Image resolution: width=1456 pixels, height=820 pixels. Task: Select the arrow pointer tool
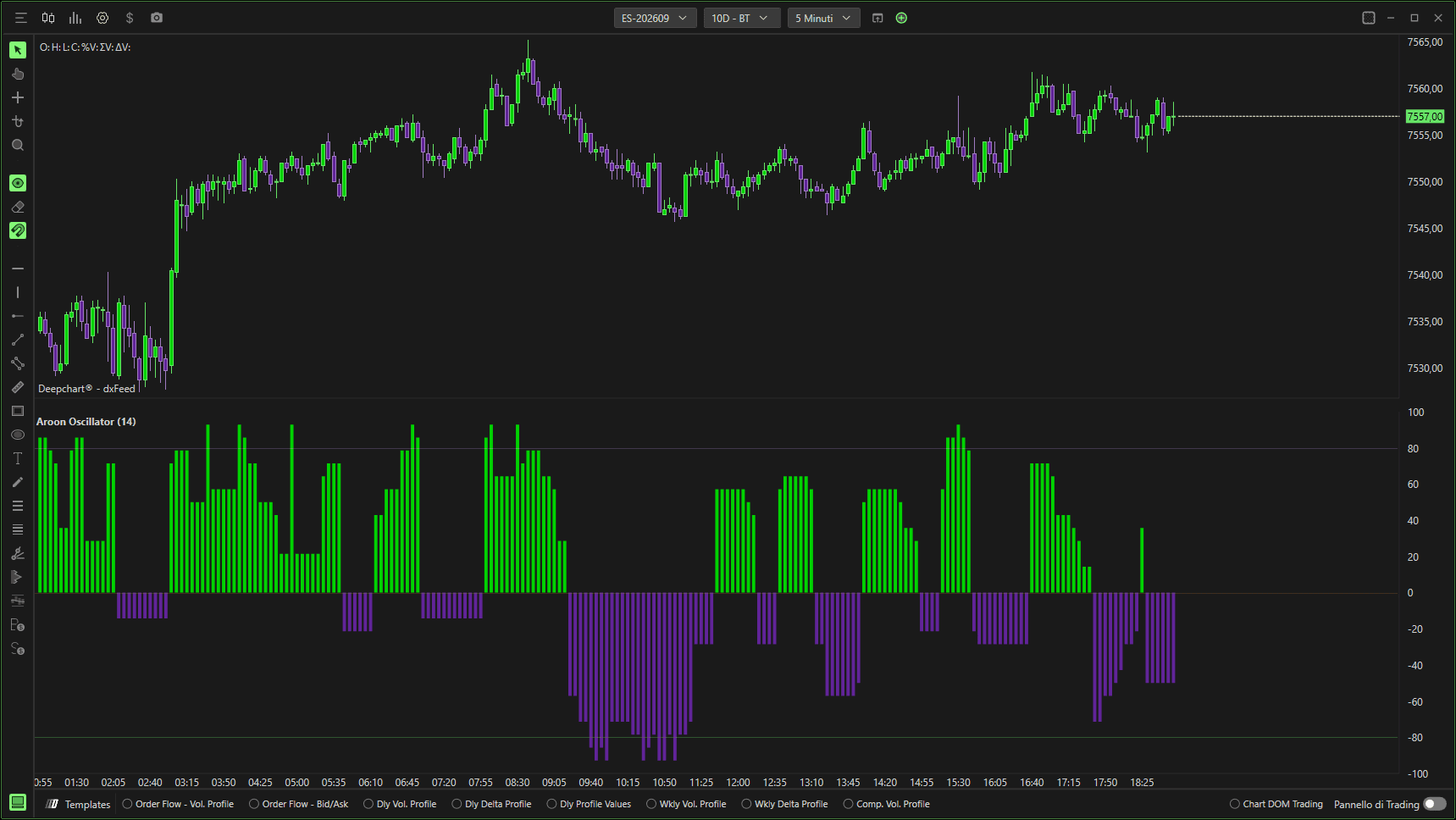[18, 50]
